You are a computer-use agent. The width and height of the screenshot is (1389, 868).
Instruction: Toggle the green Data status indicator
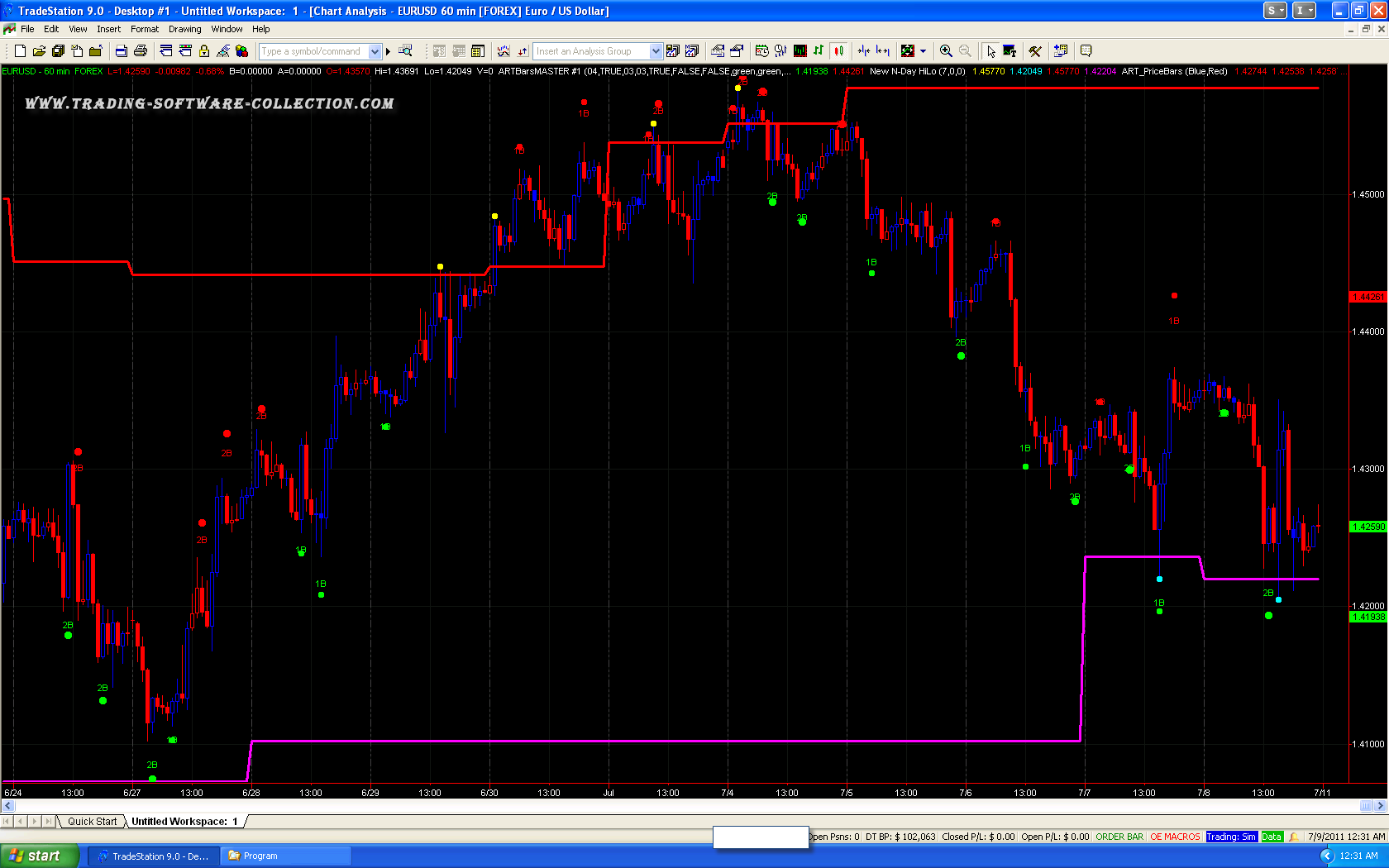(1271, 837)
